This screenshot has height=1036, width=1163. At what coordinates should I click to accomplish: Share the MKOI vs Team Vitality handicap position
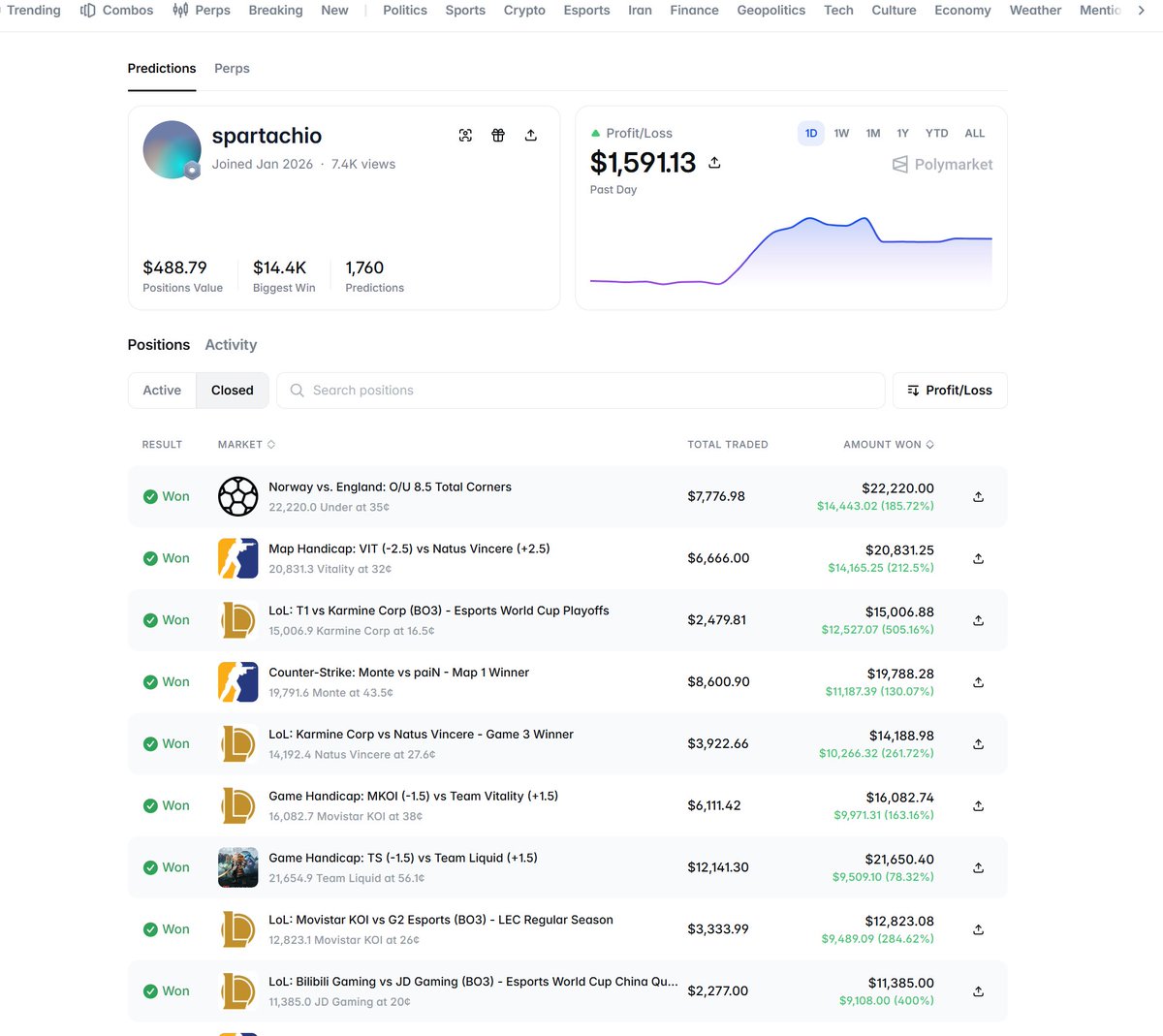click(979, 806)
